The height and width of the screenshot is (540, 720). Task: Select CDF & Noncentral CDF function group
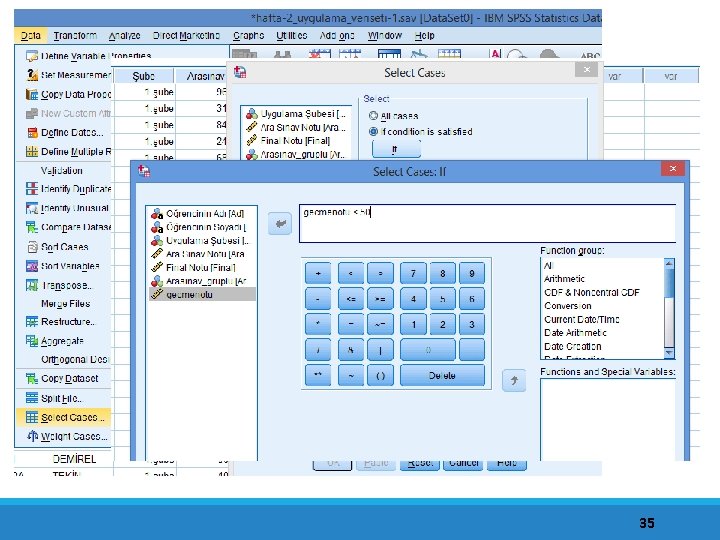[591, 292]
